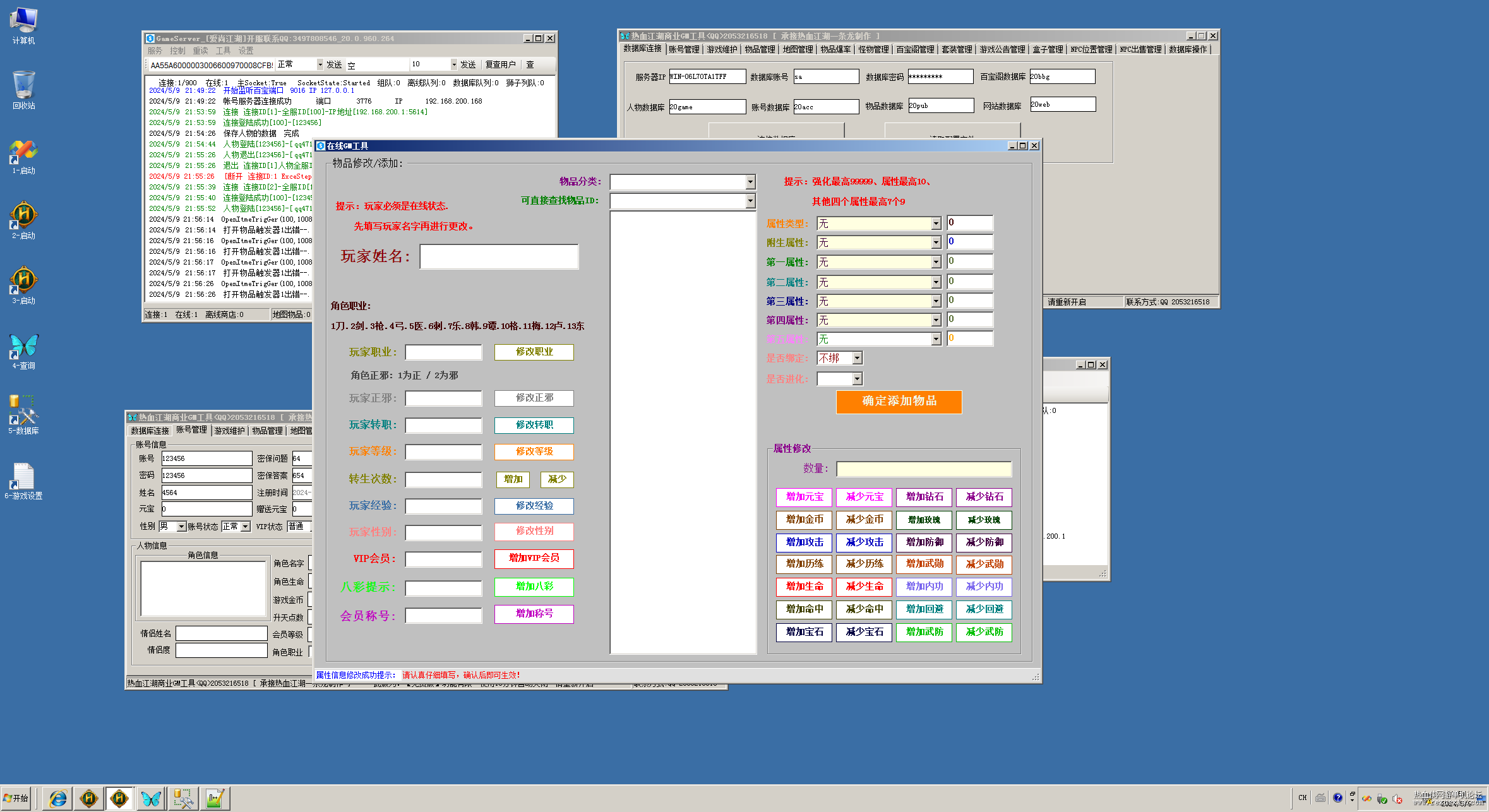The image size is (1489, 812).
Task: Click the CH language indicator in tray
Action: click(1302, 798)
